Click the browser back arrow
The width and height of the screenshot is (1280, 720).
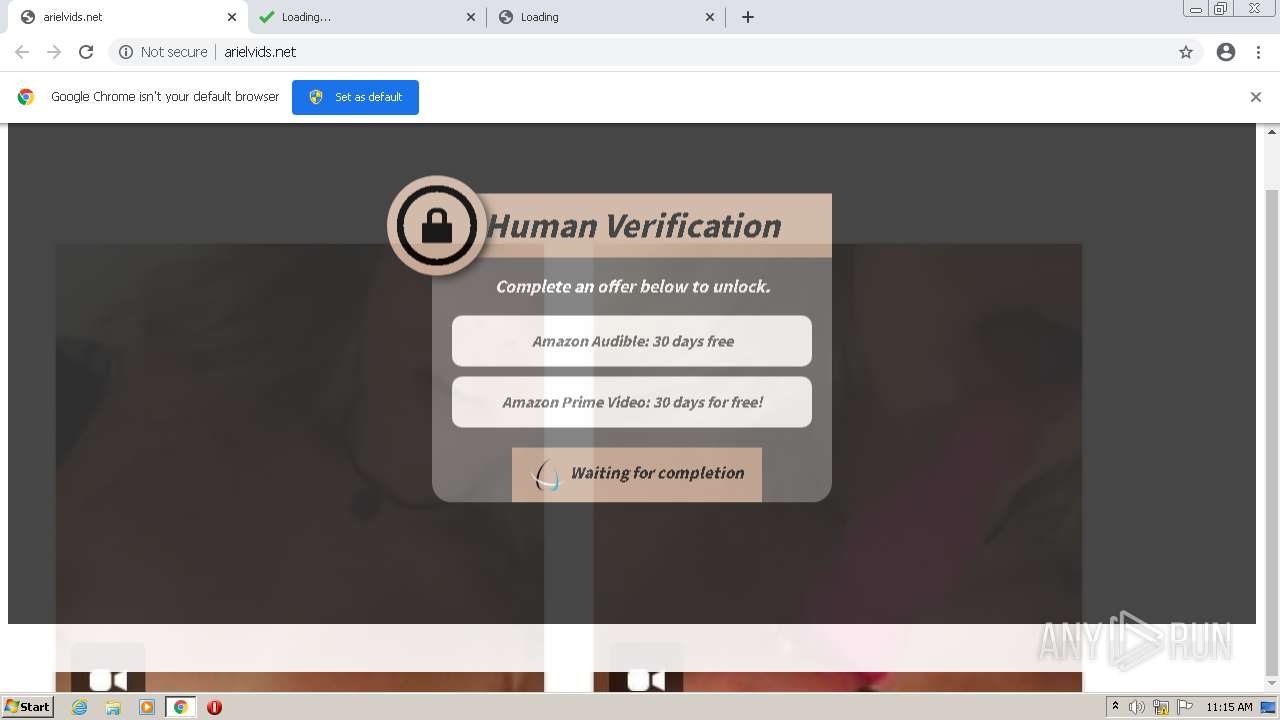click(x=22, y=52)
